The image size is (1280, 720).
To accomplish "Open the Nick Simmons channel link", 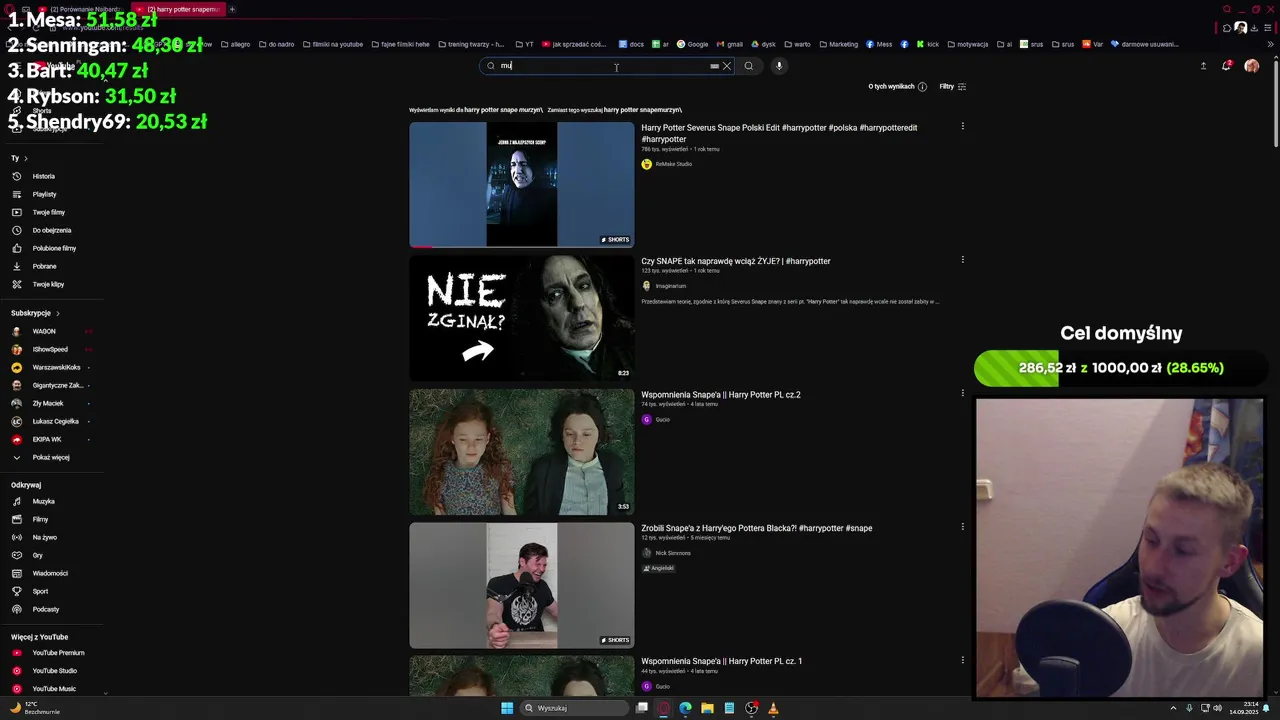I will pos(672,553).
